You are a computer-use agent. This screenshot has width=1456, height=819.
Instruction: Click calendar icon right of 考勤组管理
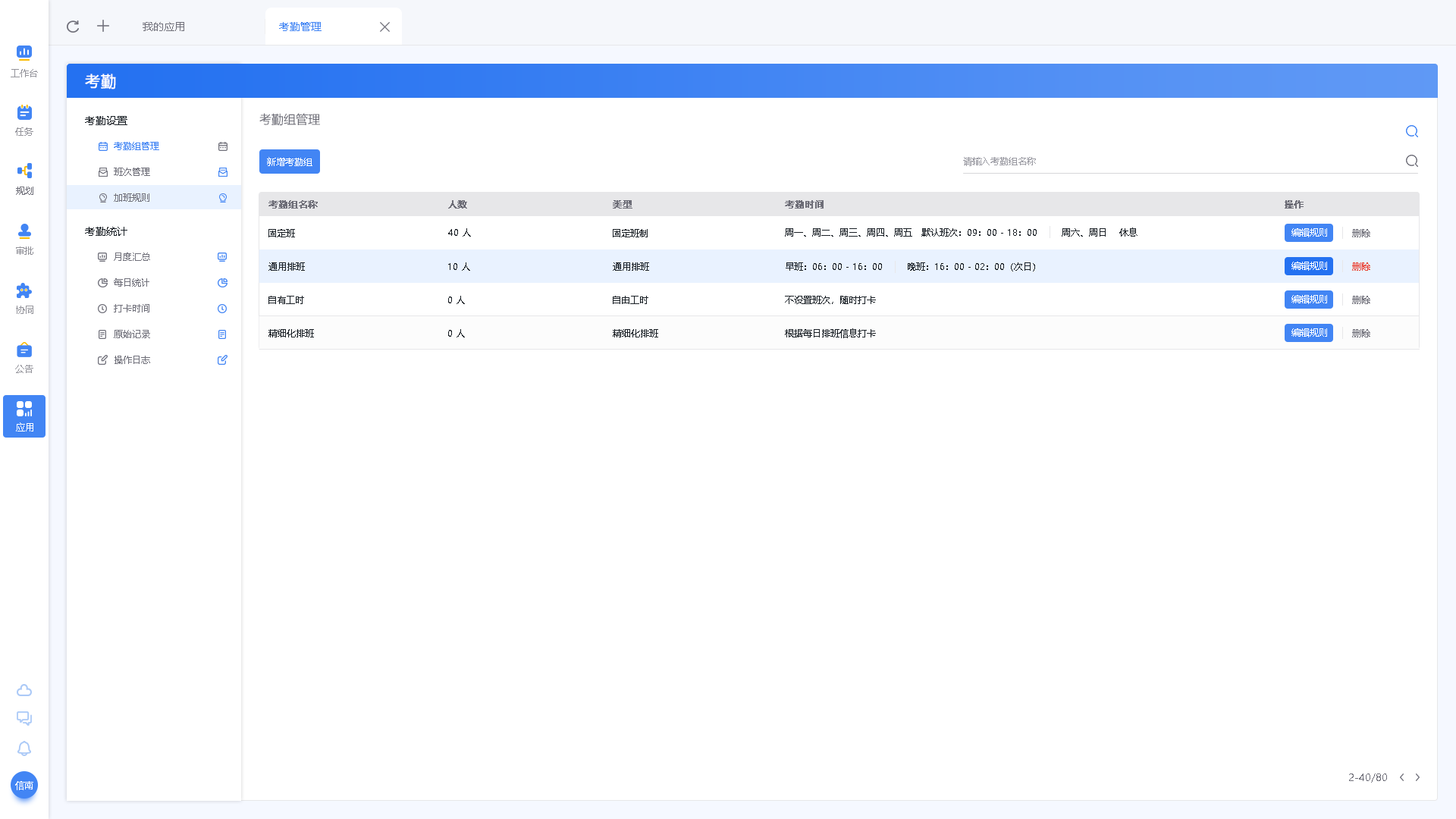point(223,146)
